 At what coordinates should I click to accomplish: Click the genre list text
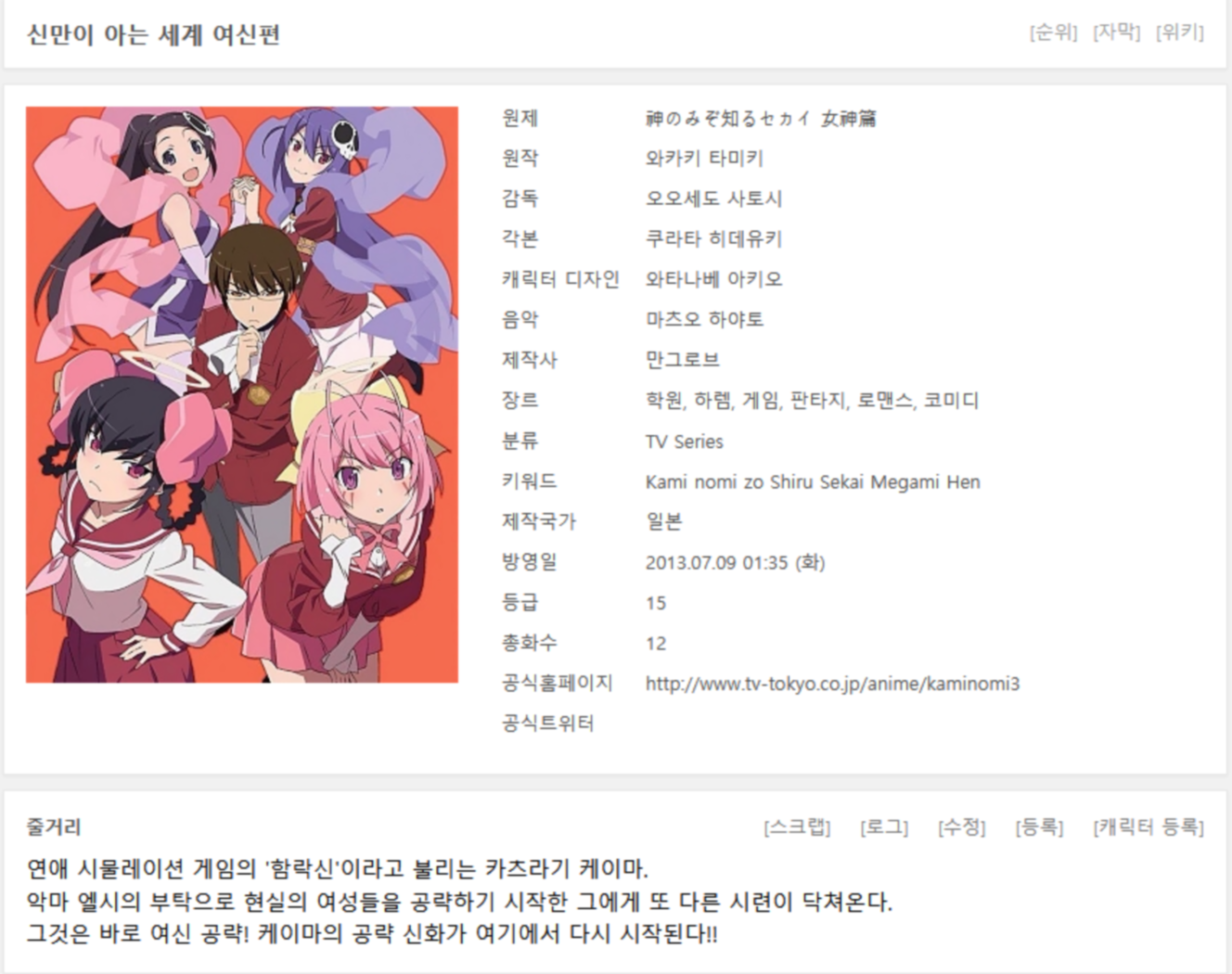pyautogui.click(x=812, y=401)
